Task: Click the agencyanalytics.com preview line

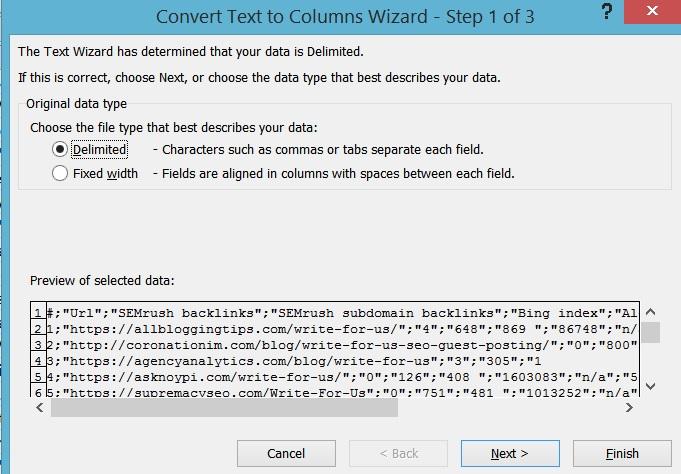Action: point(342,361)
